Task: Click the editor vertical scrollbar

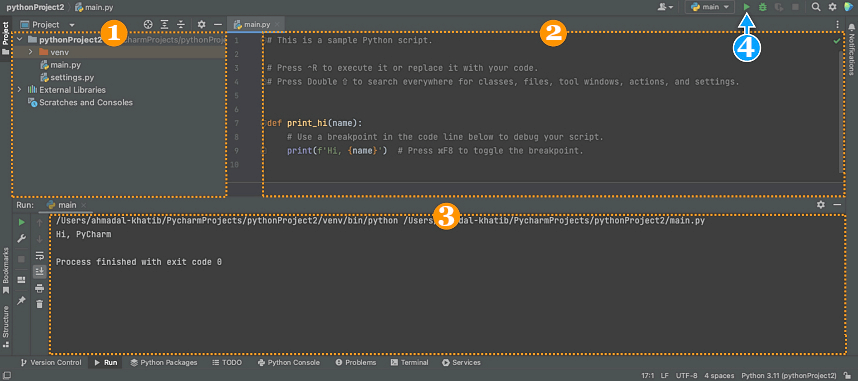Action: click(841, 111)
